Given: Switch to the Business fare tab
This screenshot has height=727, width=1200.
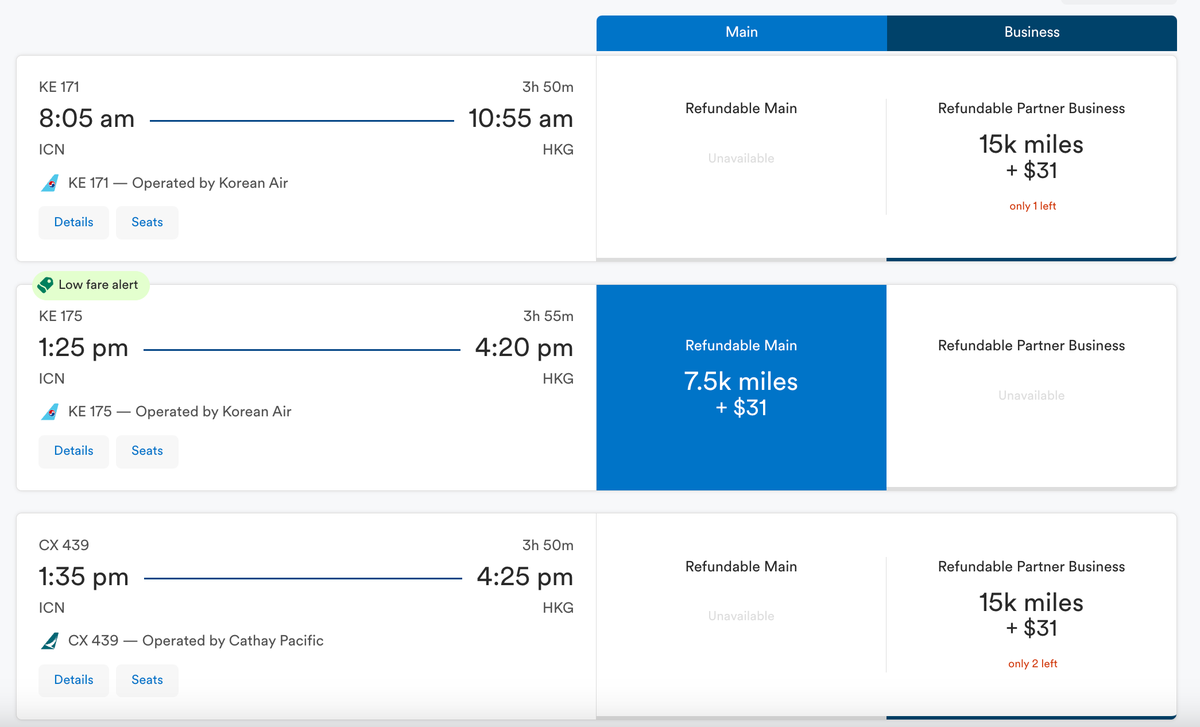Looking at the screenshot, I should click(x=1031, y=32).
